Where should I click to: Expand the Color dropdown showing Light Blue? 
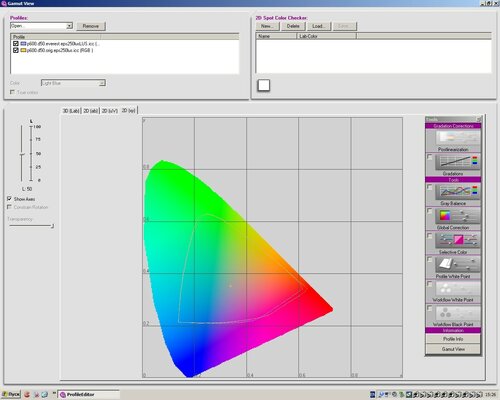[102, 83]
